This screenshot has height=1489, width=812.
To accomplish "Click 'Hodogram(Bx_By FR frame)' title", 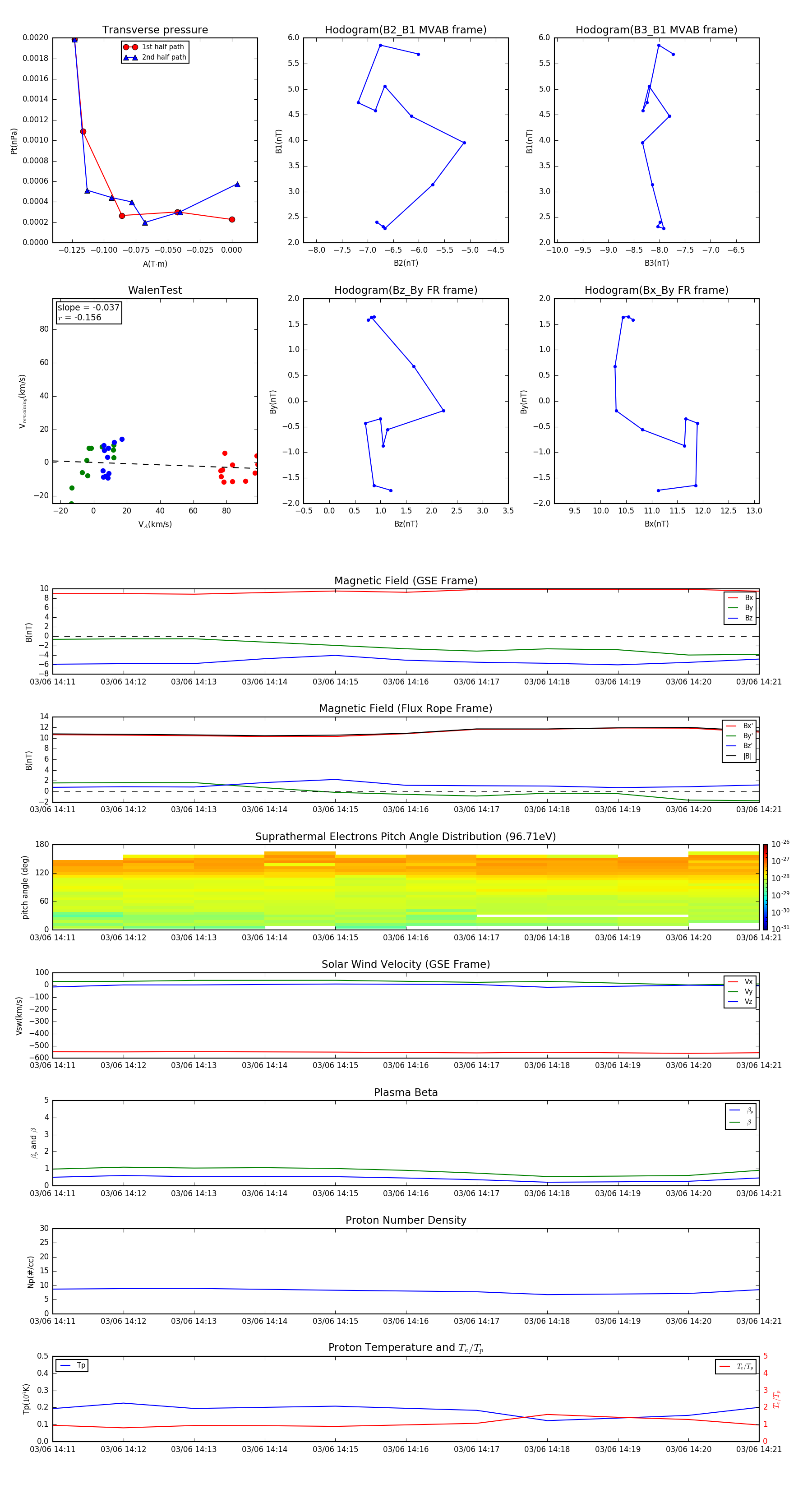I will [656, 290].
